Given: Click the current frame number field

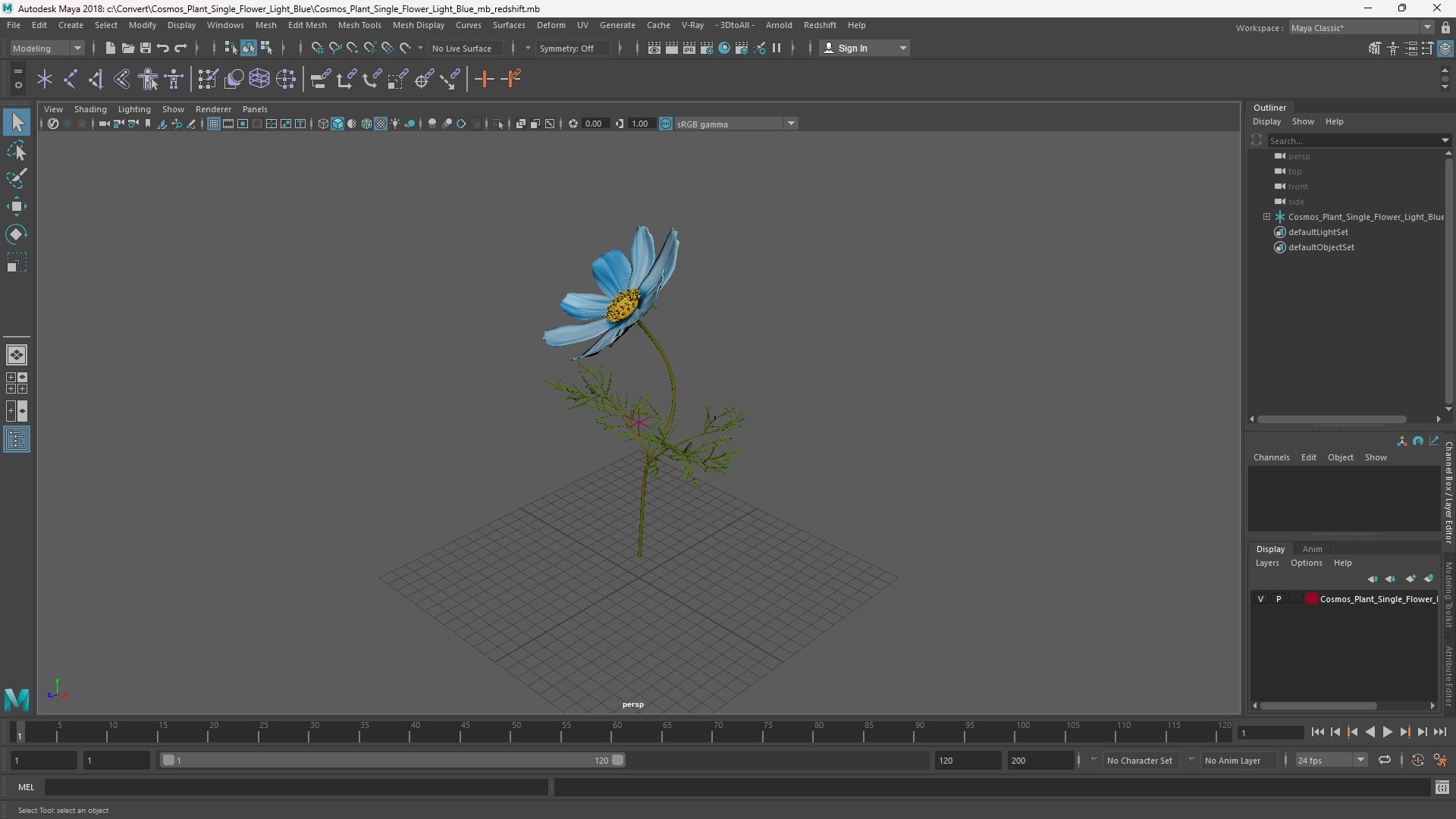Looking at the screenshot, I should (x=1270, y=733).
